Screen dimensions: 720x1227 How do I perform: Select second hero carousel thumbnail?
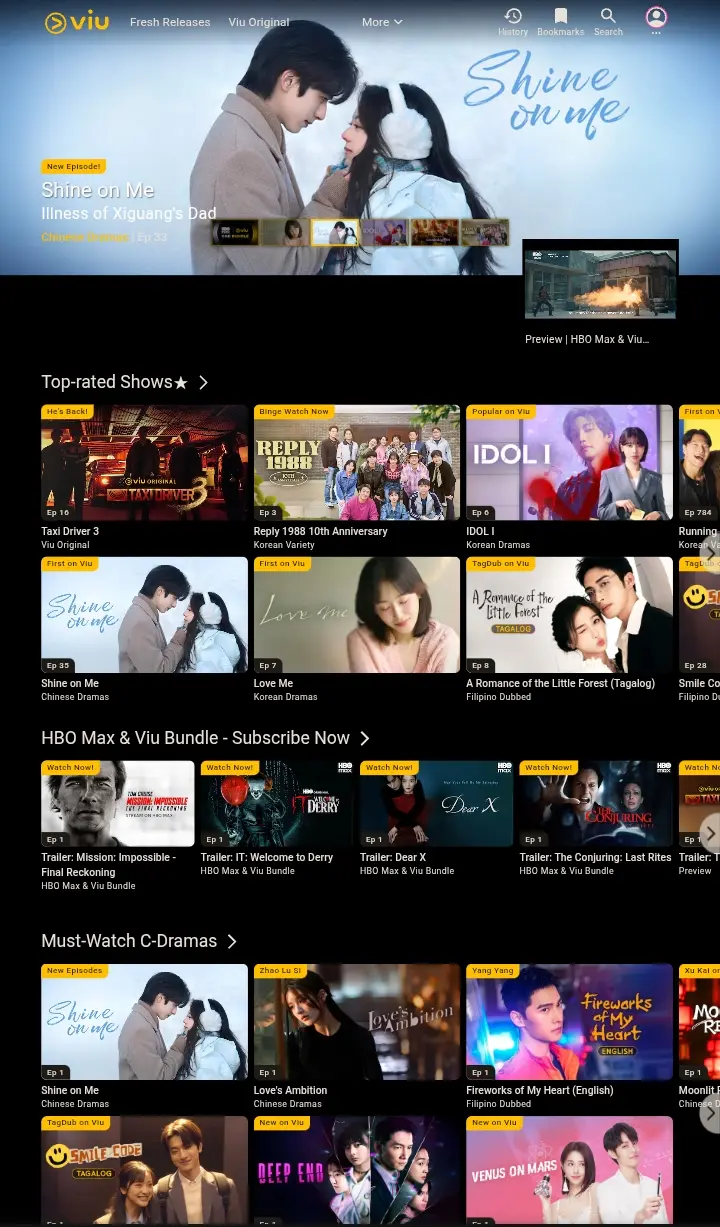[285, 233]
